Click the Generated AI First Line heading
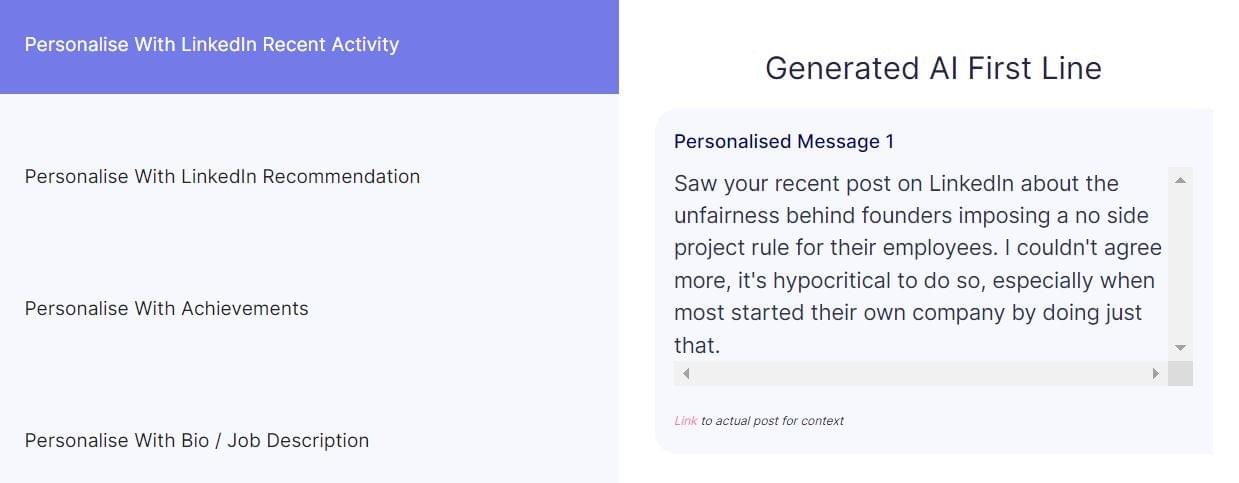The image size is (1239, 483). tap(933, 68)
